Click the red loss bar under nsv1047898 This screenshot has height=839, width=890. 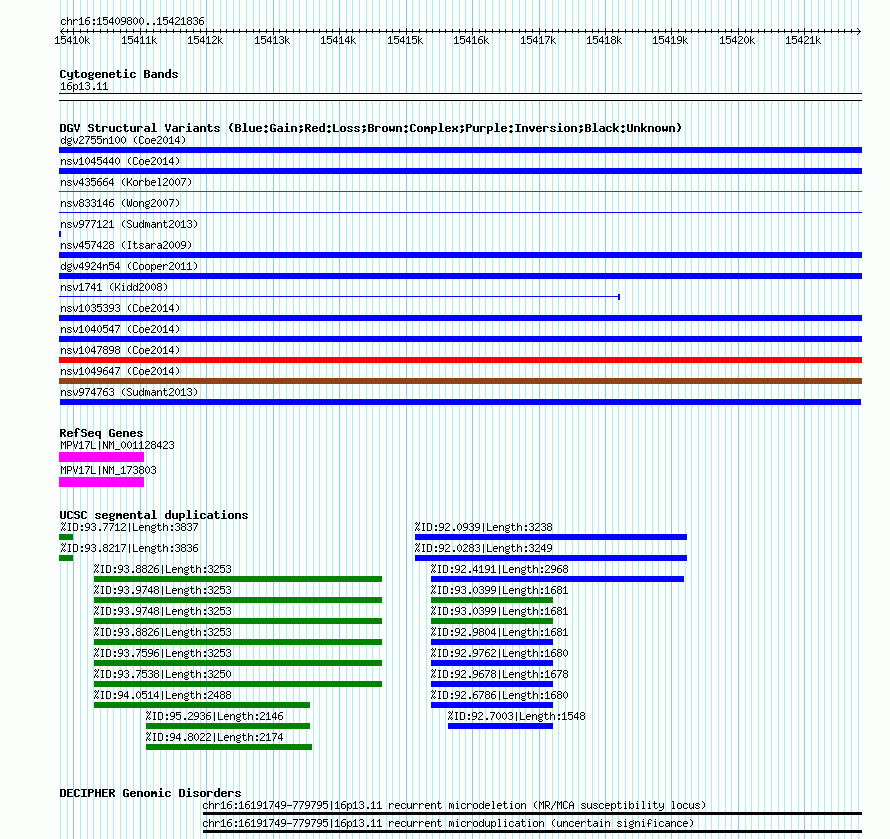[x=460, y=360]
